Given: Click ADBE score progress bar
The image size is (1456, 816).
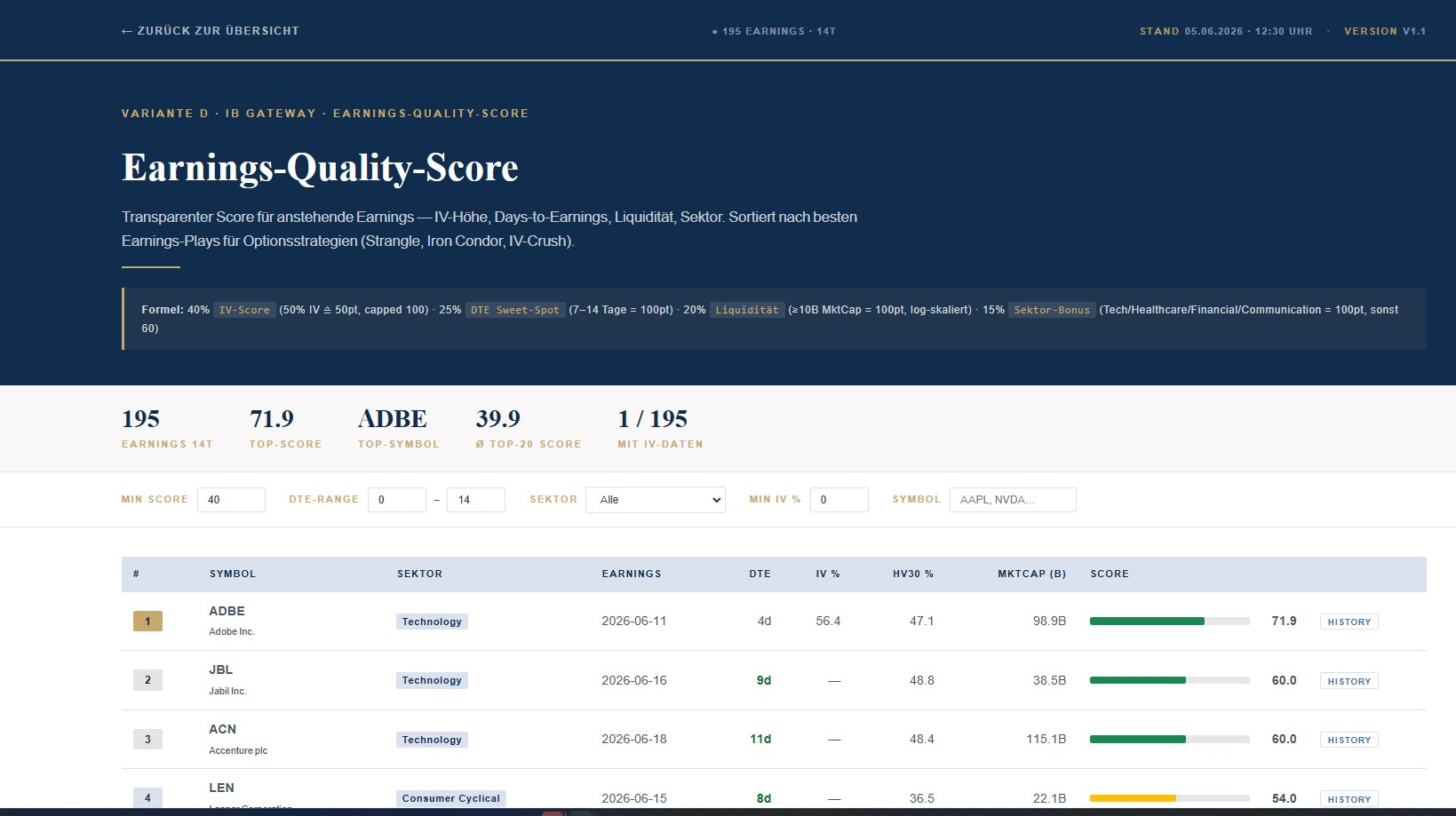Looking at the screenshot, I should pyautogui.click(x=1169, y=622).
